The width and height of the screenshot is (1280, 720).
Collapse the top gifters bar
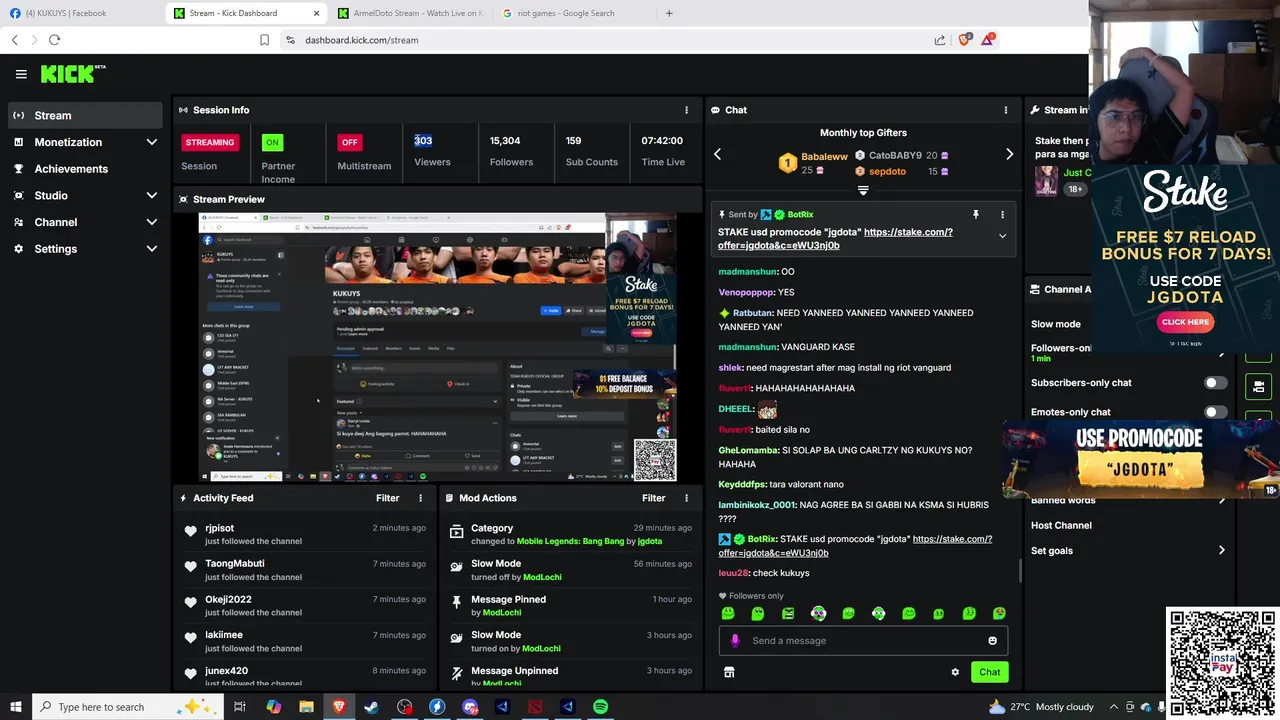[863, 190]
